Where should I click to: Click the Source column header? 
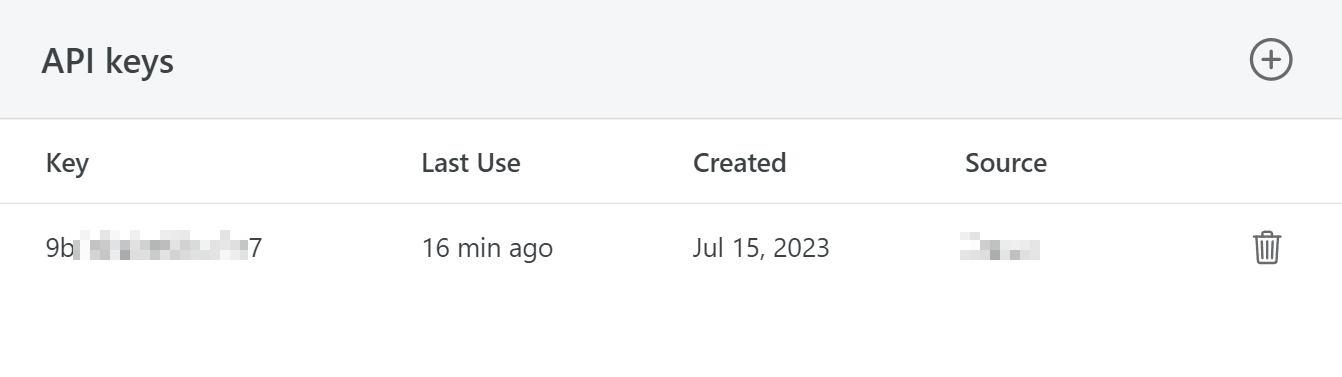[x=1006, y=163]
